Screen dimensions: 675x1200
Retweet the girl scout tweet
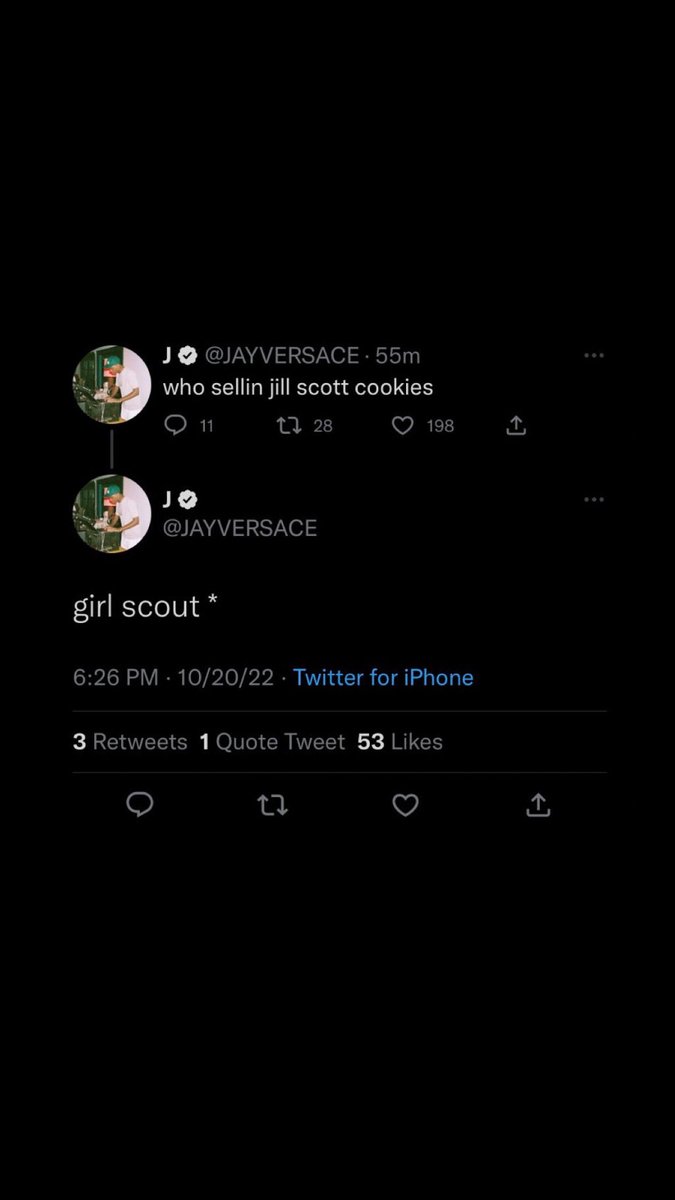click(272, 805)
